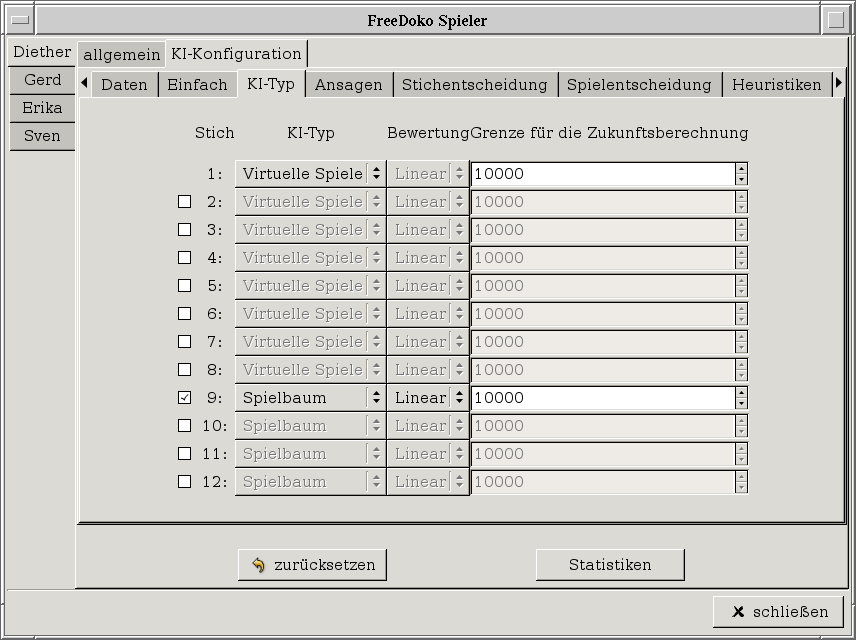856x640 pixels.
Task: Open the Stichentscheidung tab
Action: point(474,85)
